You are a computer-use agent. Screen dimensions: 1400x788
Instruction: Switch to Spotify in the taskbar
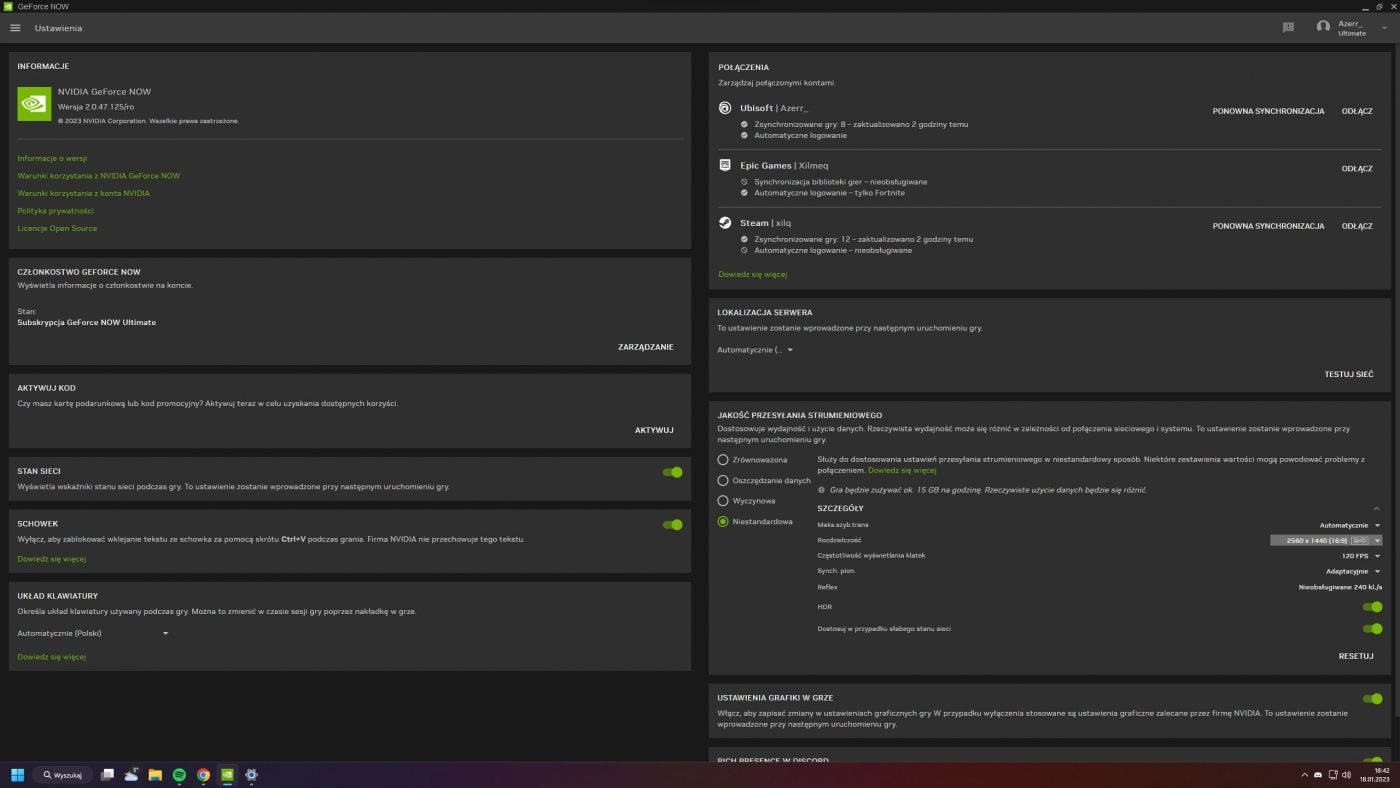tap(179, 775)
